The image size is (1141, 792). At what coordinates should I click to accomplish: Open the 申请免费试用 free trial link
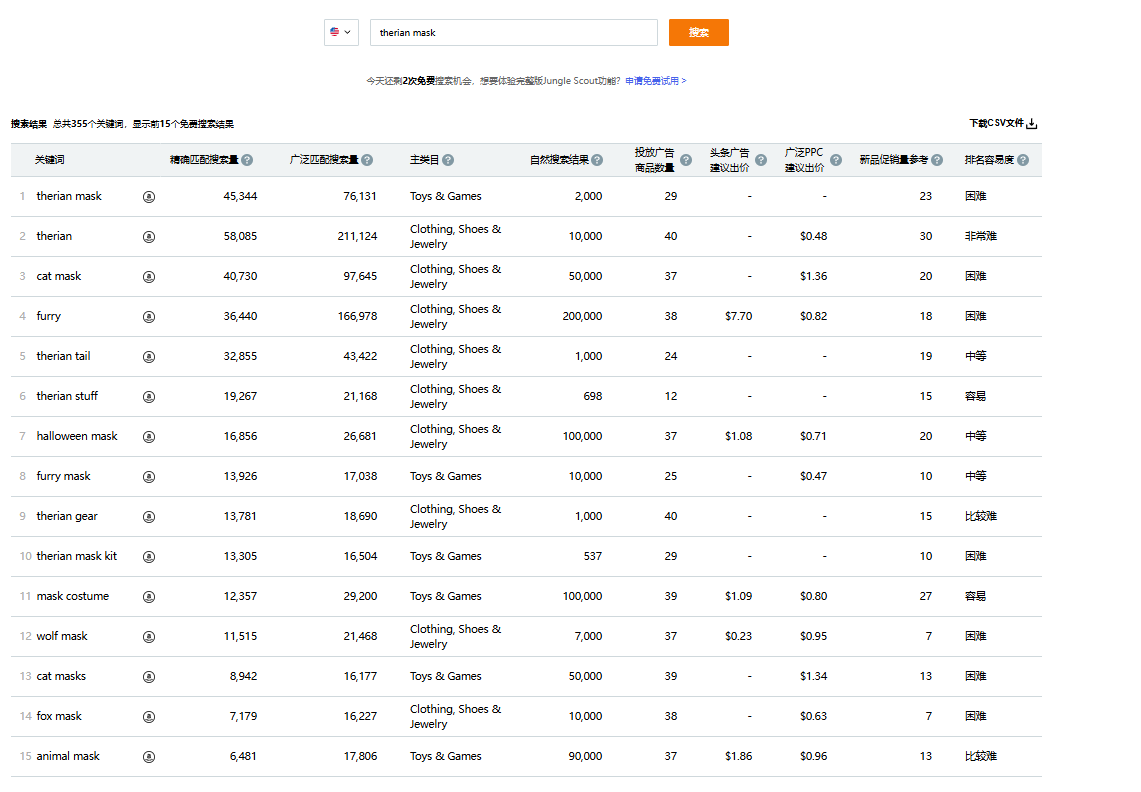point(656,81)
